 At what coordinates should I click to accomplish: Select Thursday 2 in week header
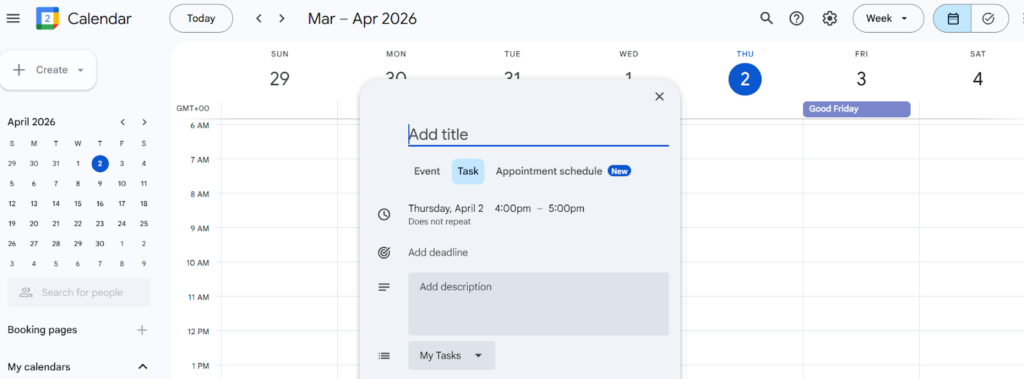[744, 79]
